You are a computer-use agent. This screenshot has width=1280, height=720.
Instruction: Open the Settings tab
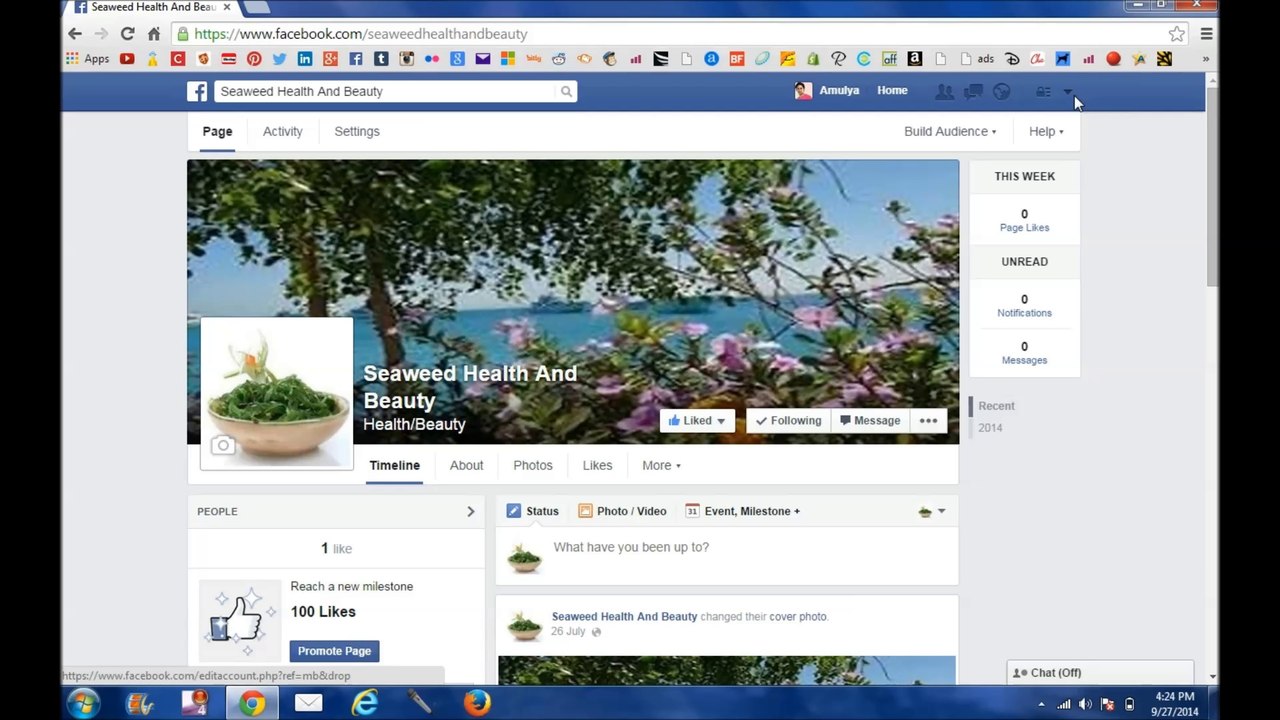point(357,131)
